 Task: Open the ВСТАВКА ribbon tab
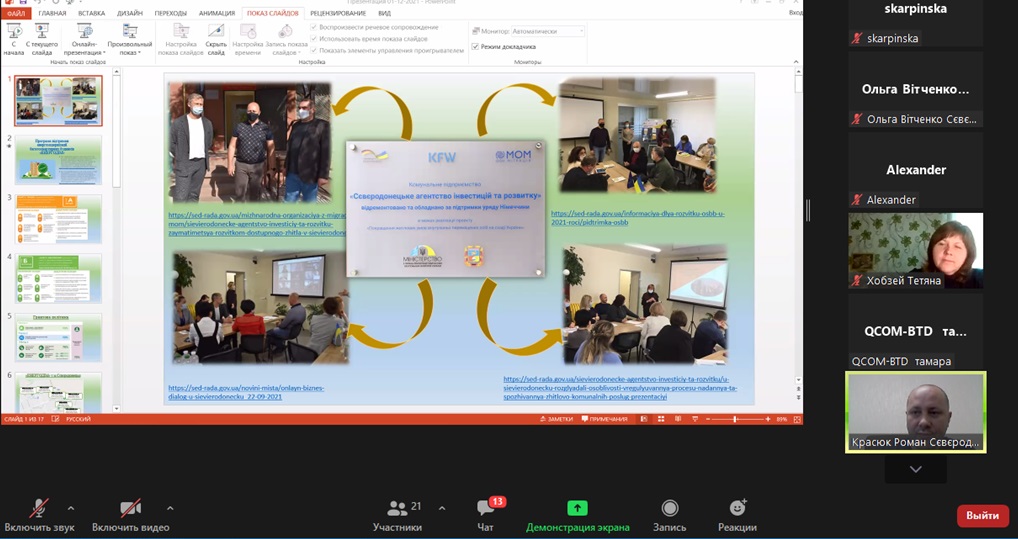click(91, 13)
